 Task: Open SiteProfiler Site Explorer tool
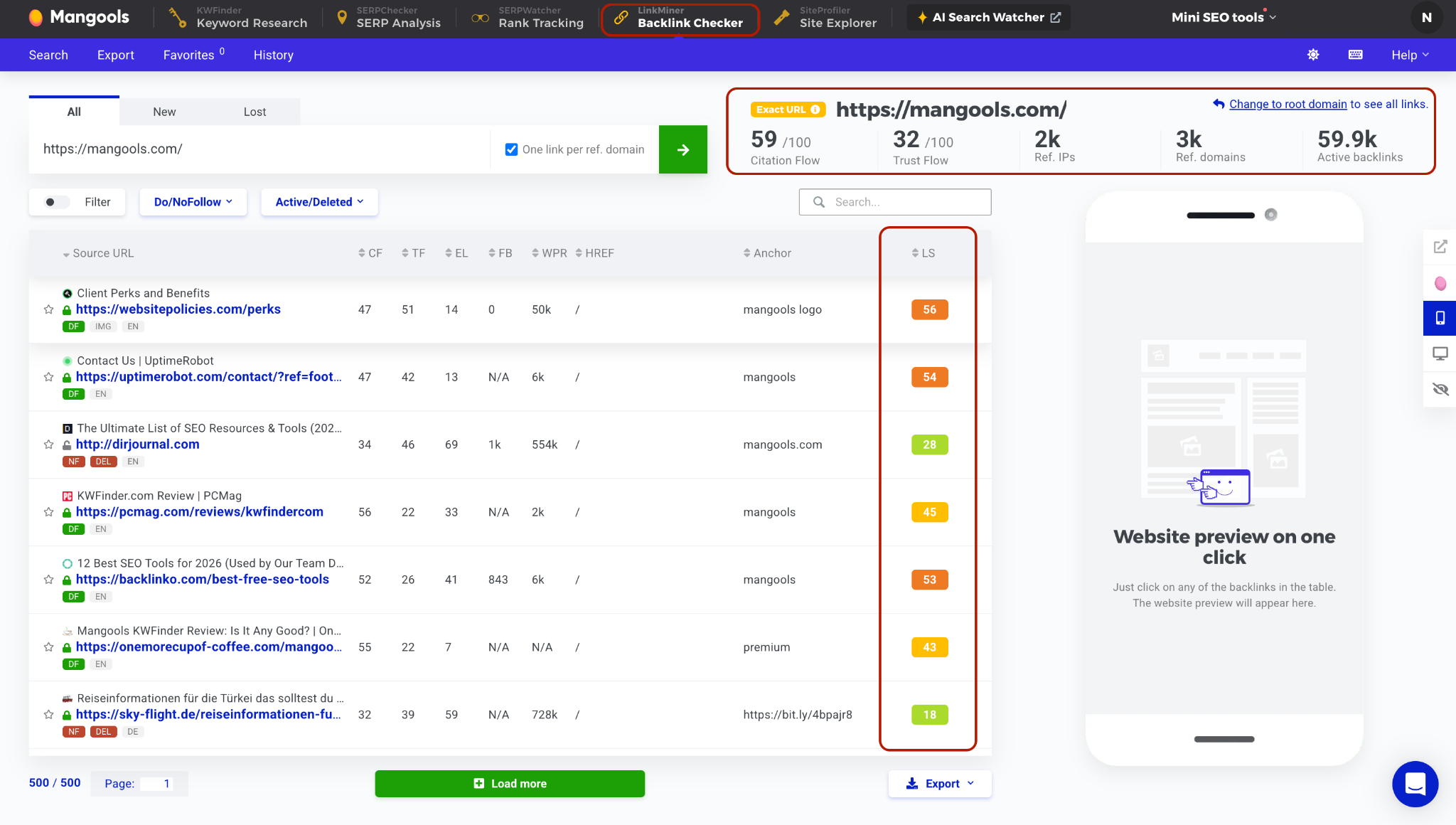pyautogui.click(x=825, y=18)
